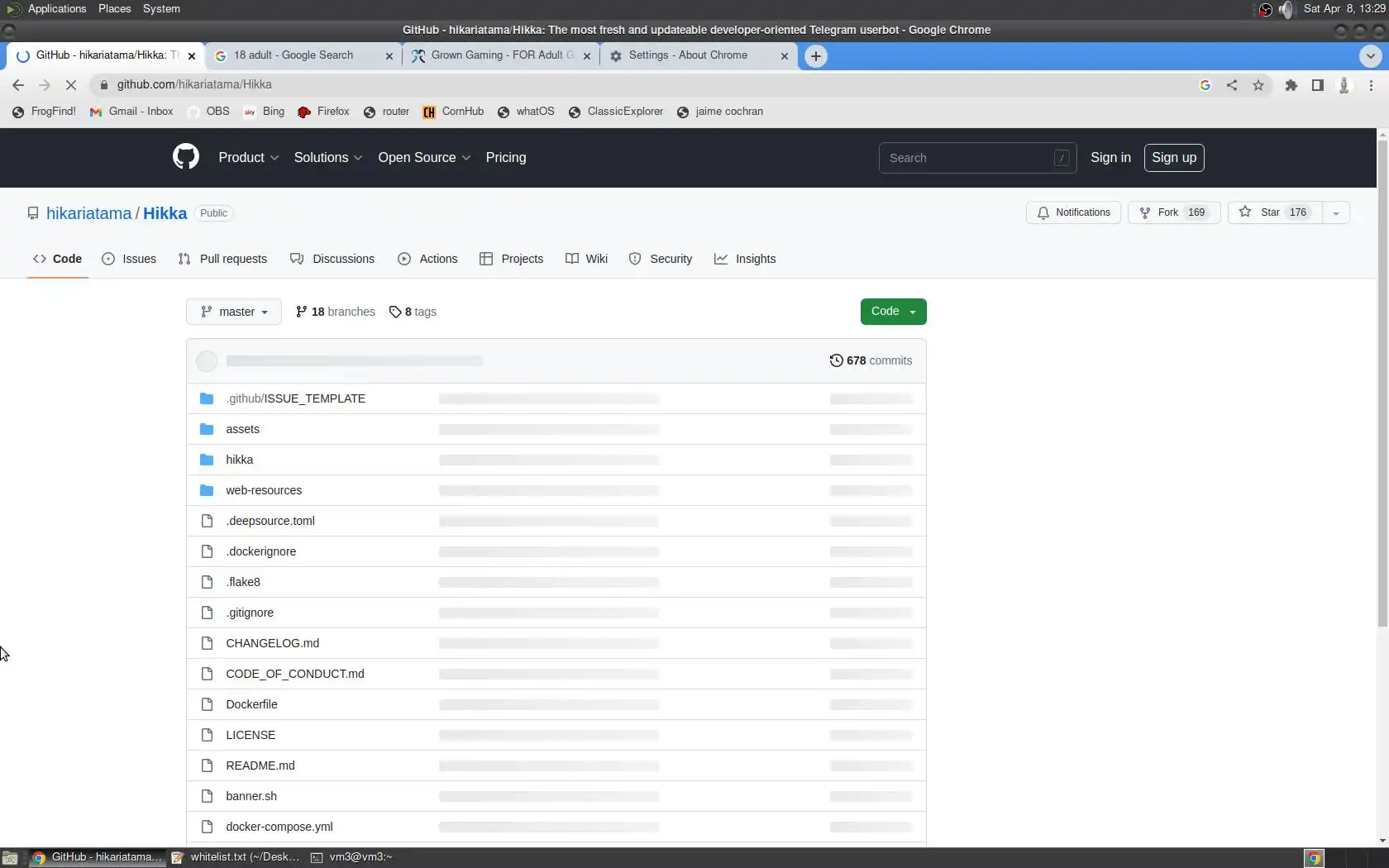Click the 678 commits history link
The image size is (1389, 868).
point(871,360)
